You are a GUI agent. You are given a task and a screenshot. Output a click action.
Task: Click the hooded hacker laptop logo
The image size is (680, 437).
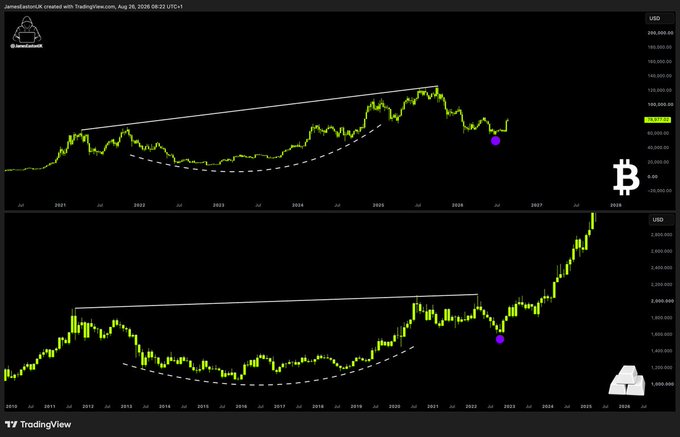[x=27, y=32]
